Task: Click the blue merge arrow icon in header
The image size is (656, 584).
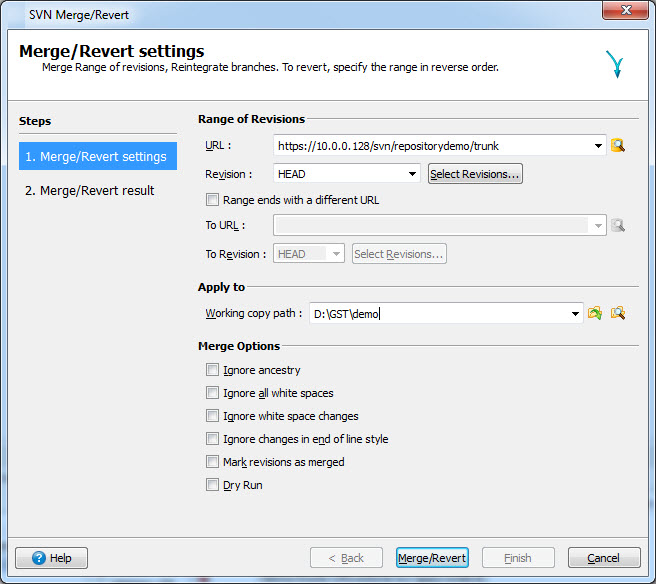Action: point(613,65)
